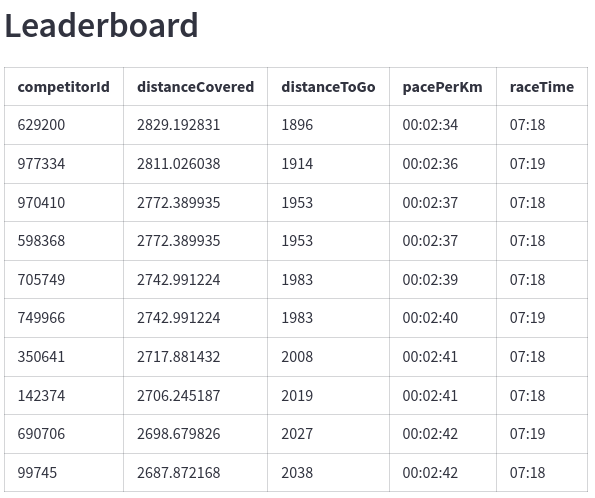Image resolution: width=595 pixels, height=498 pixels.
Task: Select the competitorId column header
Action: tap(64, 87)
